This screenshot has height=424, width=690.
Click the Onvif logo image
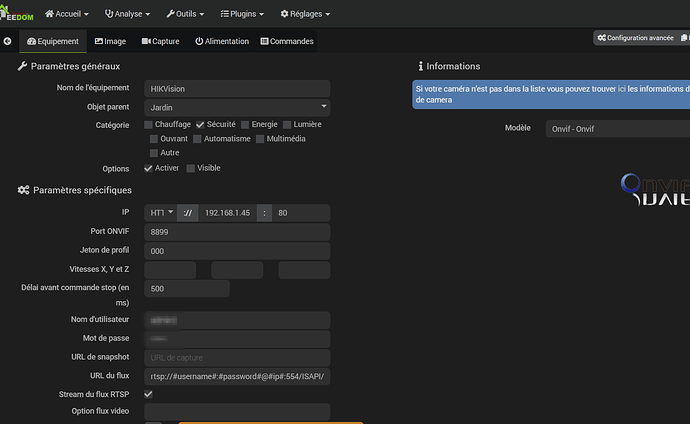[x=655, y=190]
